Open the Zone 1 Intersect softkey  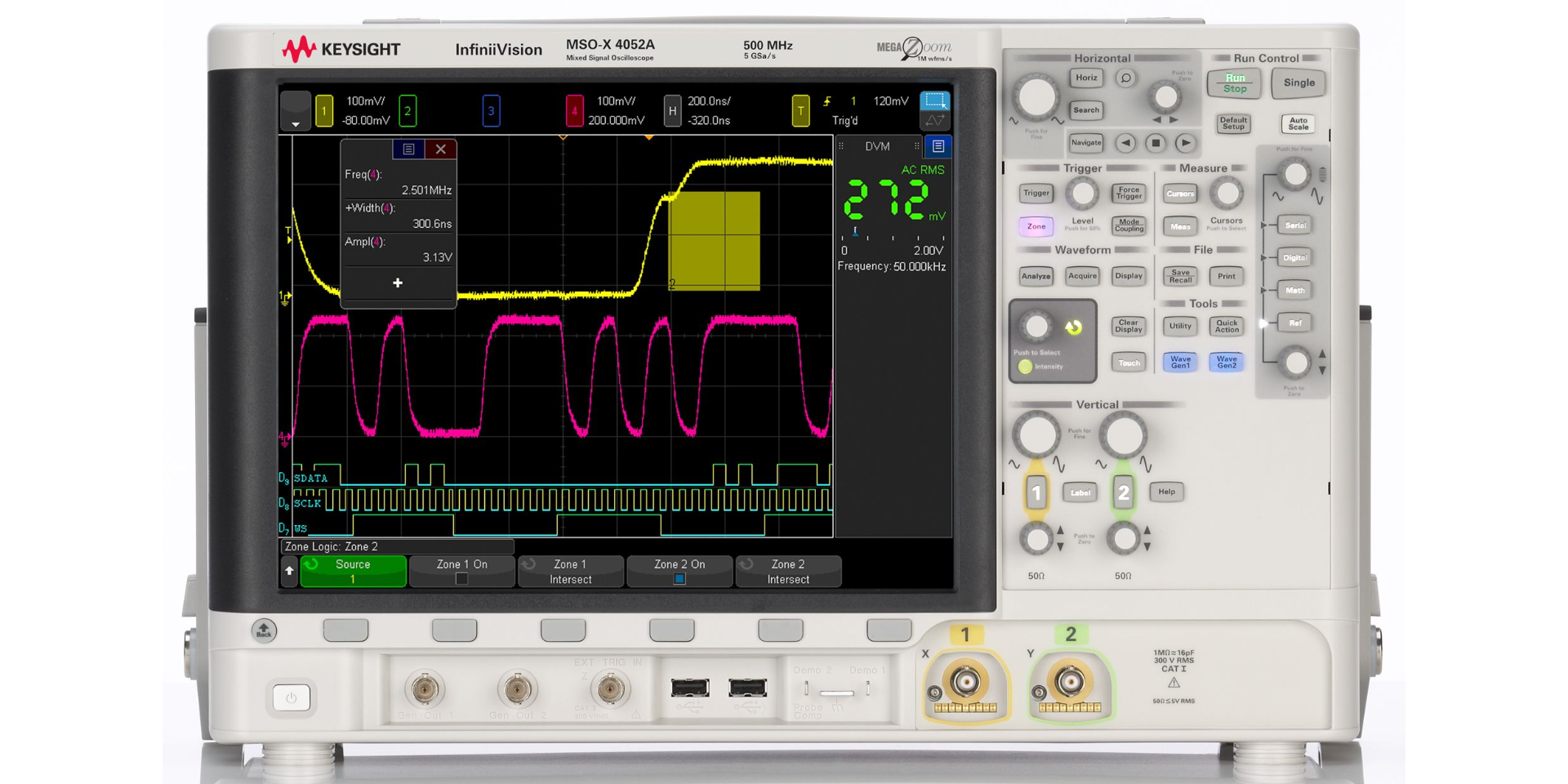pos(570,572)
